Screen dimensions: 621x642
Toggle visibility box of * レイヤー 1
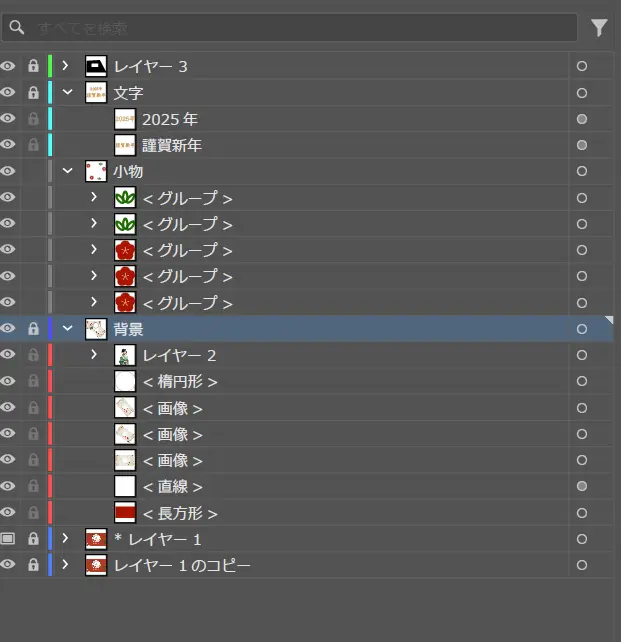[9, 539]
